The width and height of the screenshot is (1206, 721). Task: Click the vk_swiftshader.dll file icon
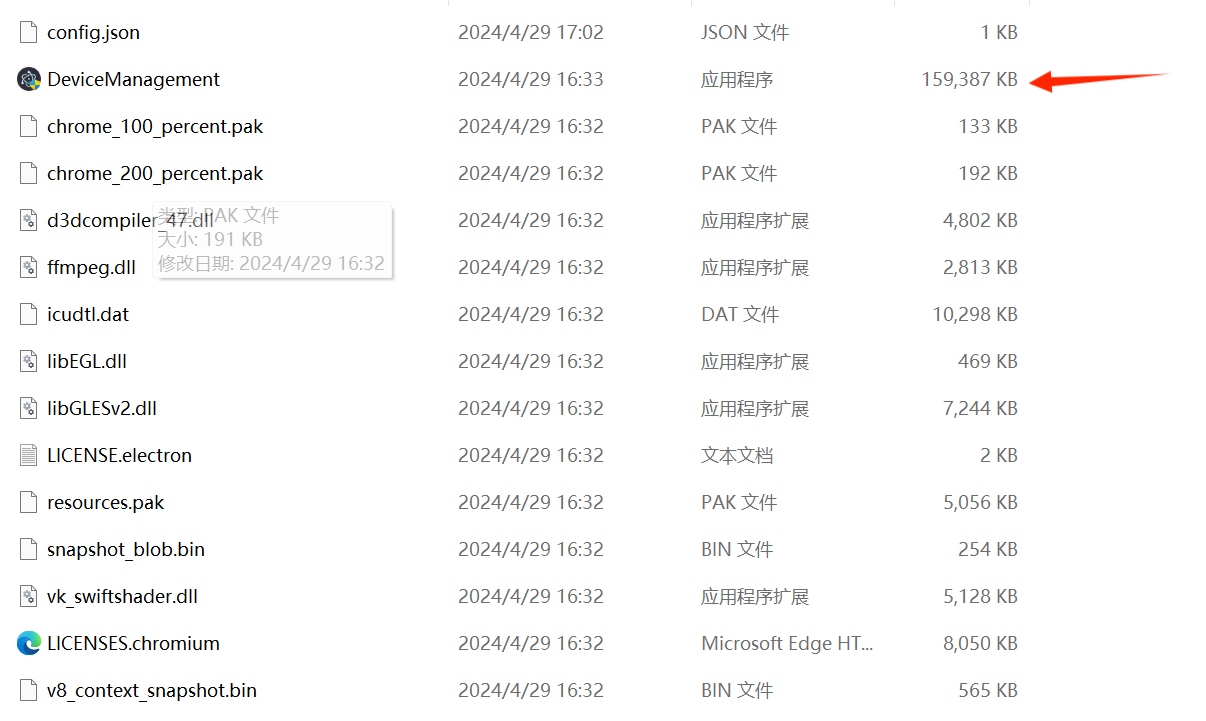[x=29, y=597]
